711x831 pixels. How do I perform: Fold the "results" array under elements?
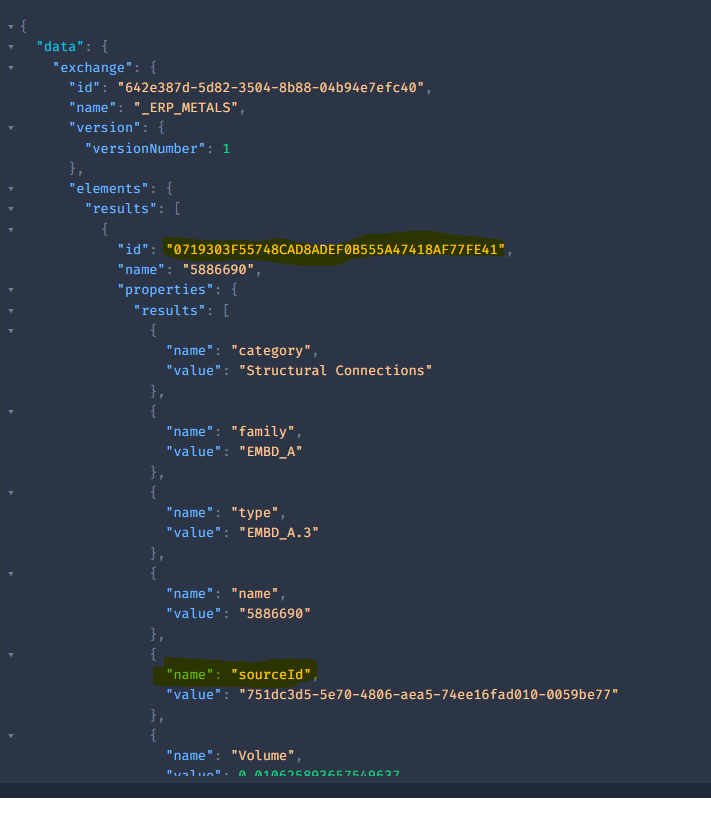11,209
